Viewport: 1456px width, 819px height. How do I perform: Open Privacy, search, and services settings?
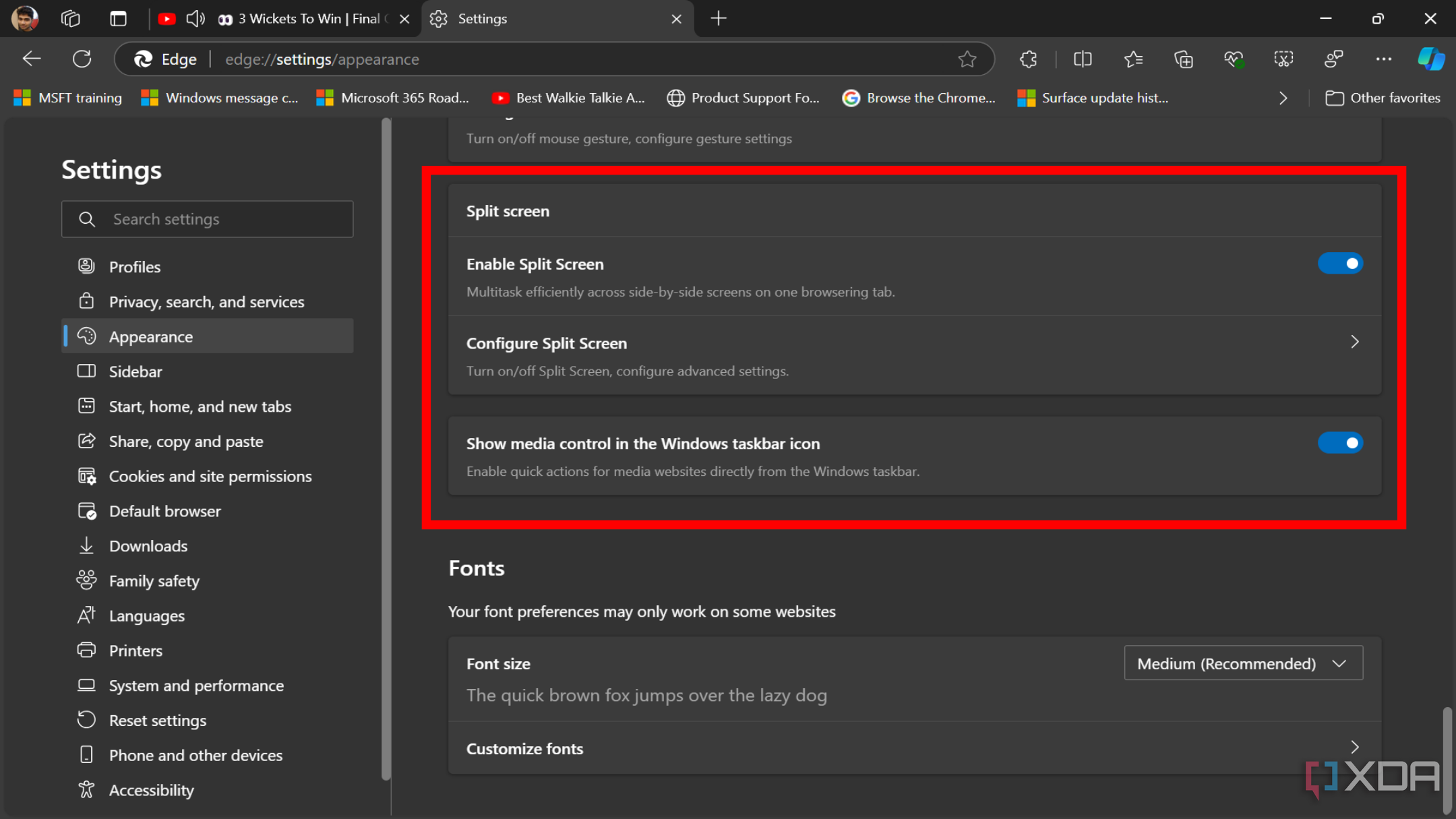coord(206,301)
